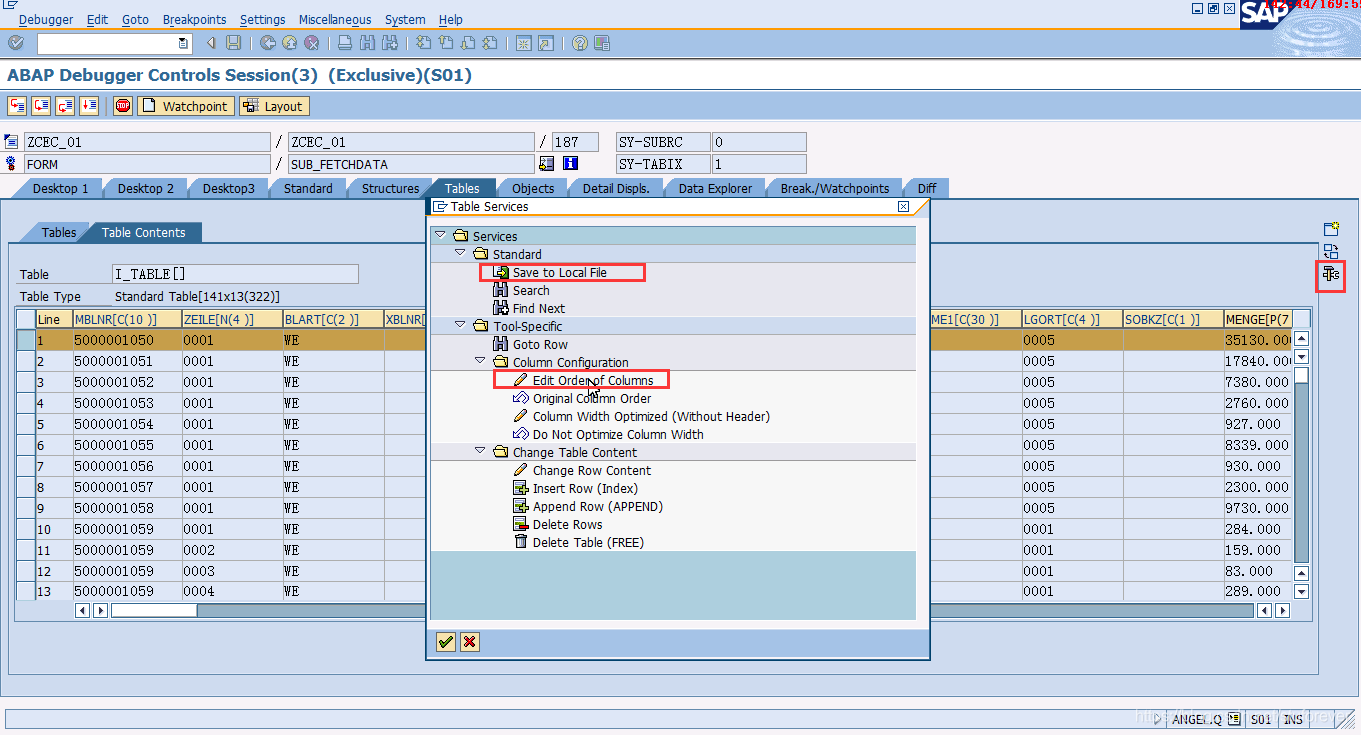1361x735 pixels.
Task: Click the Return step-out debugger icon
Action: coord(65,106)
